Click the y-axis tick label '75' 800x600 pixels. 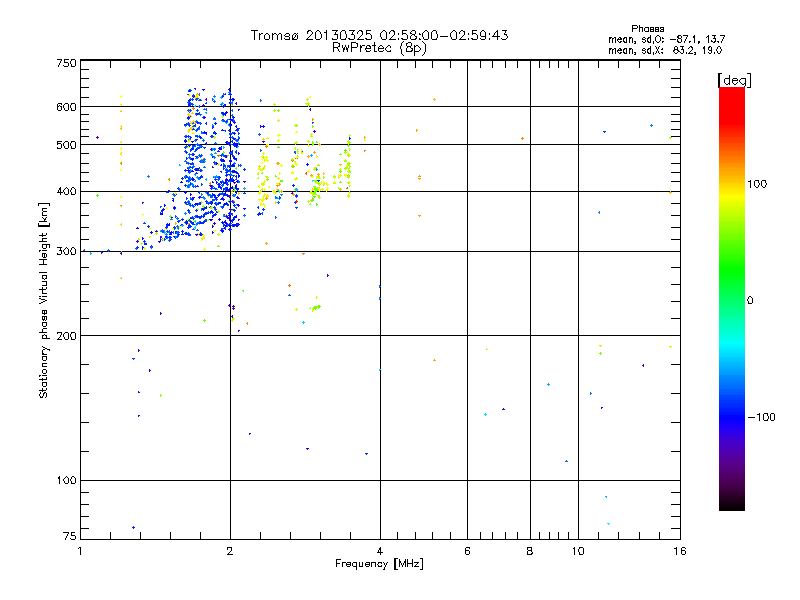(70, 536)
